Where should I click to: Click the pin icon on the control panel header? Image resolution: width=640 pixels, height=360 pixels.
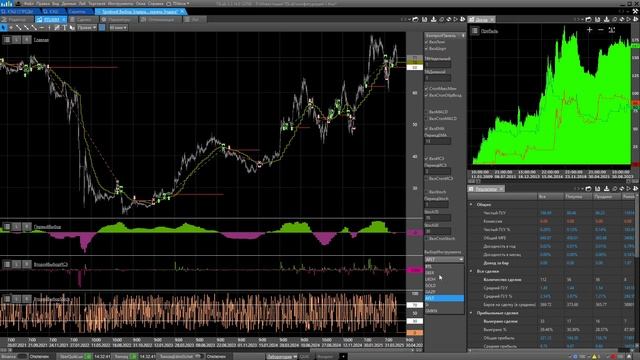(x=463, y=36)
